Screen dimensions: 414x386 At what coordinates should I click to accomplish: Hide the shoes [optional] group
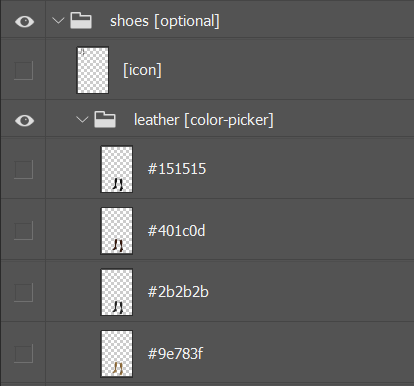(x=24, y=22)
